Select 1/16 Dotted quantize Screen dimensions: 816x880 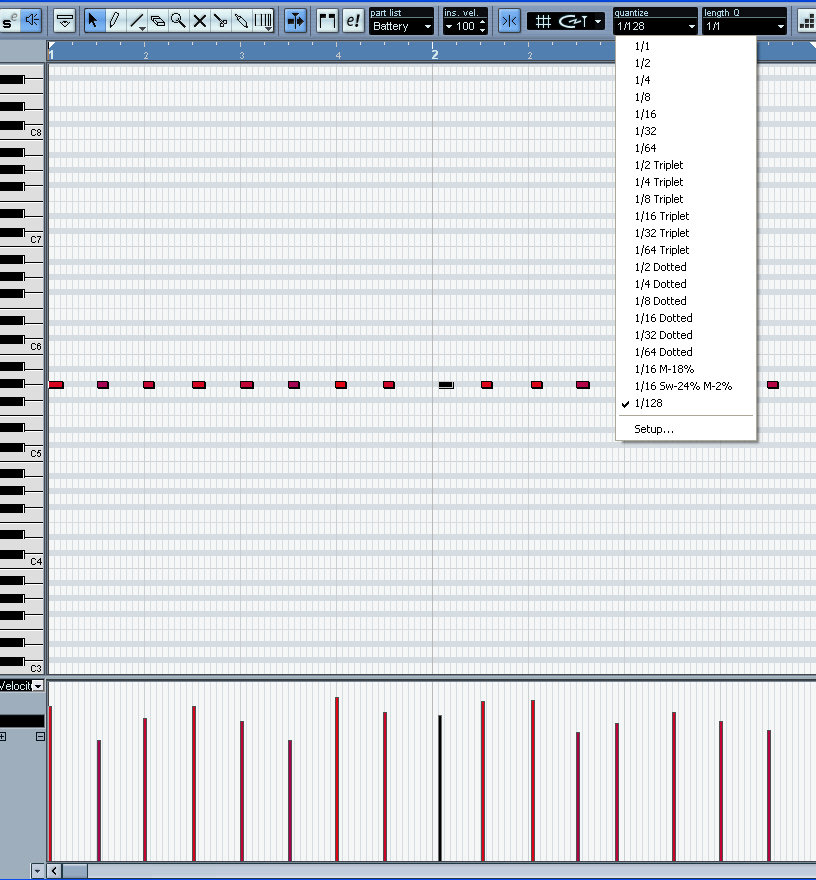pyautogui.click(x=686, y=318)
